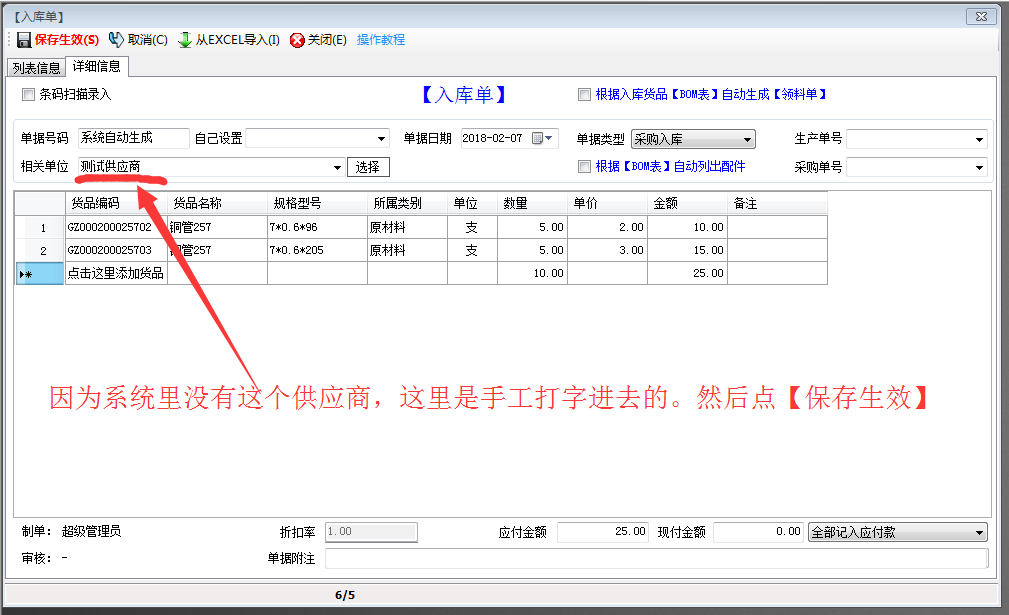Screen dimensions: 1009x615
Task: Check 根据BOM表自动列出配件 option
Action: point(584,167)
